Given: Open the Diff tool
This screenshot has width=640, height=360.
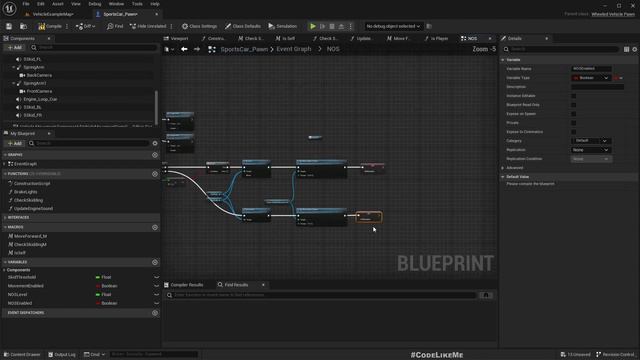Looking at the screenshot, I should (x=85, y=26).
